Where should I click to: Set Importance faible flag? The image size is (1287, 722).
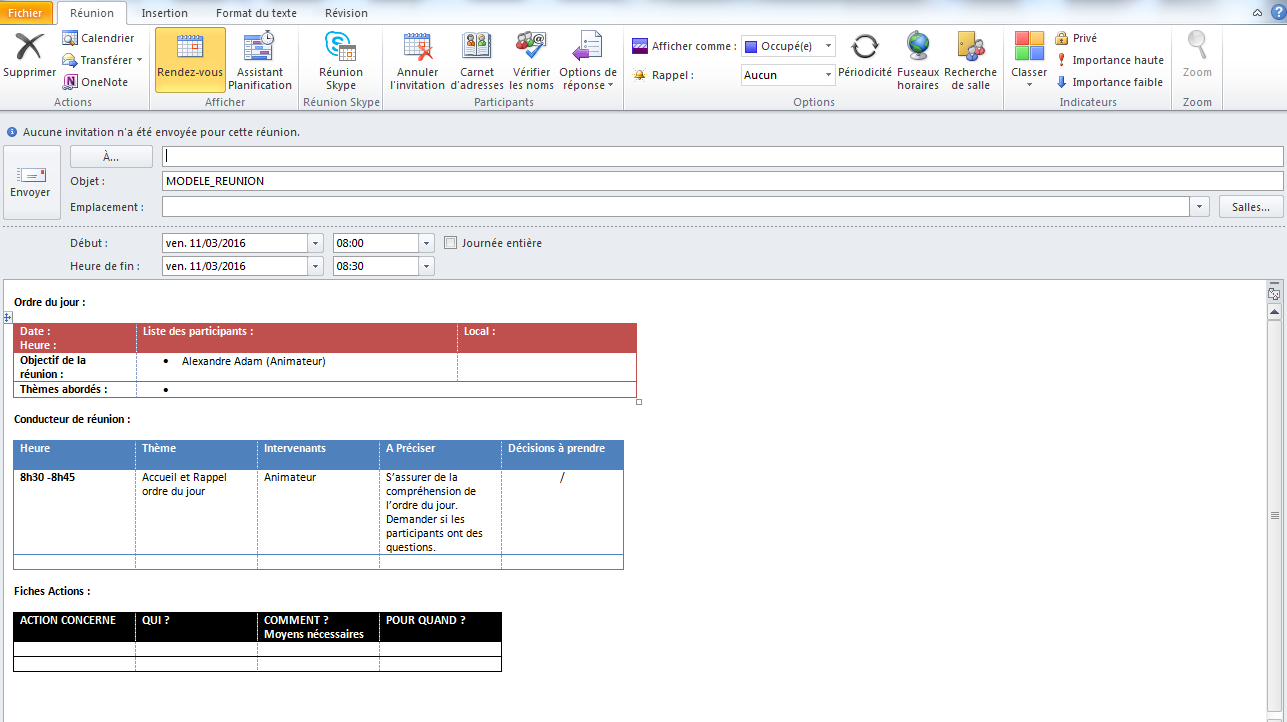tap(1109, 82)
